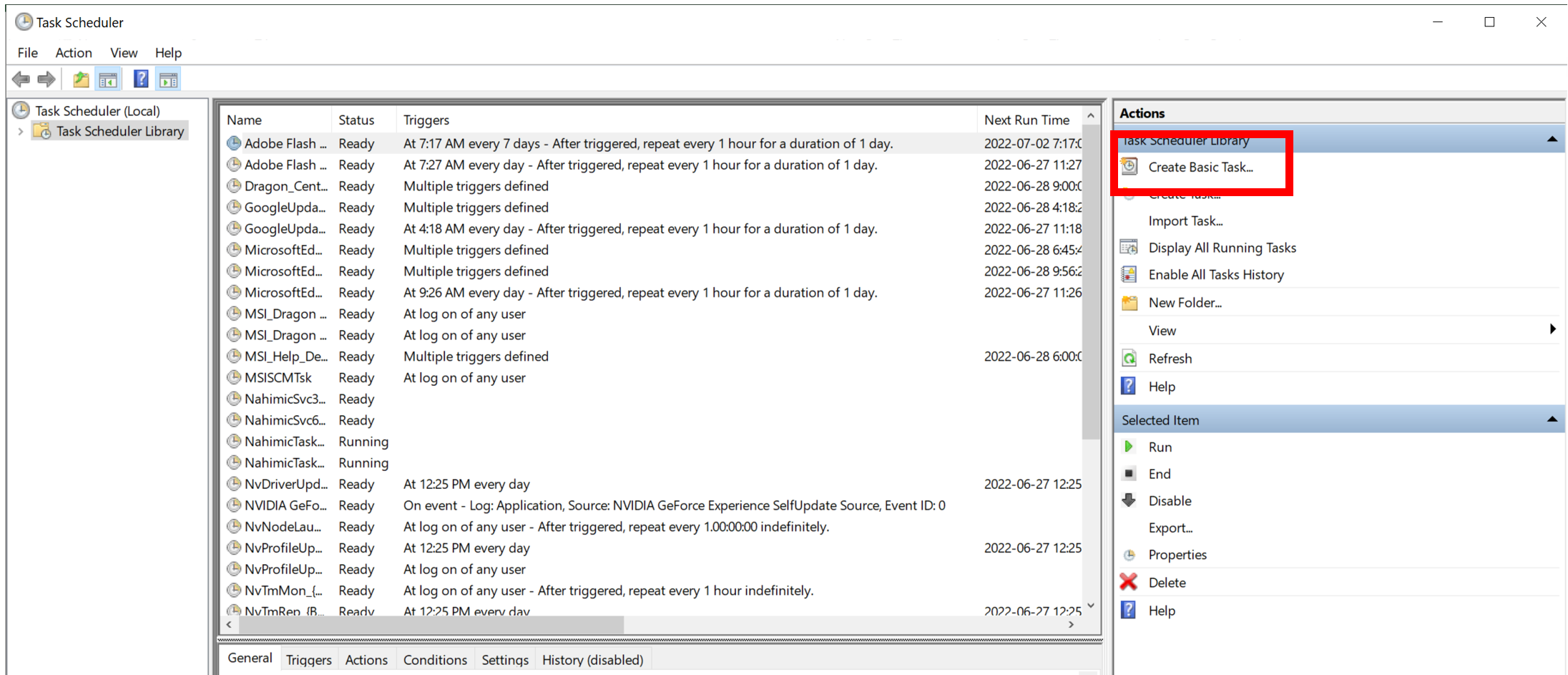Viewport: 1568px width, 675px height.
Task: Delete the selected task
Action: click(1167, 583)
